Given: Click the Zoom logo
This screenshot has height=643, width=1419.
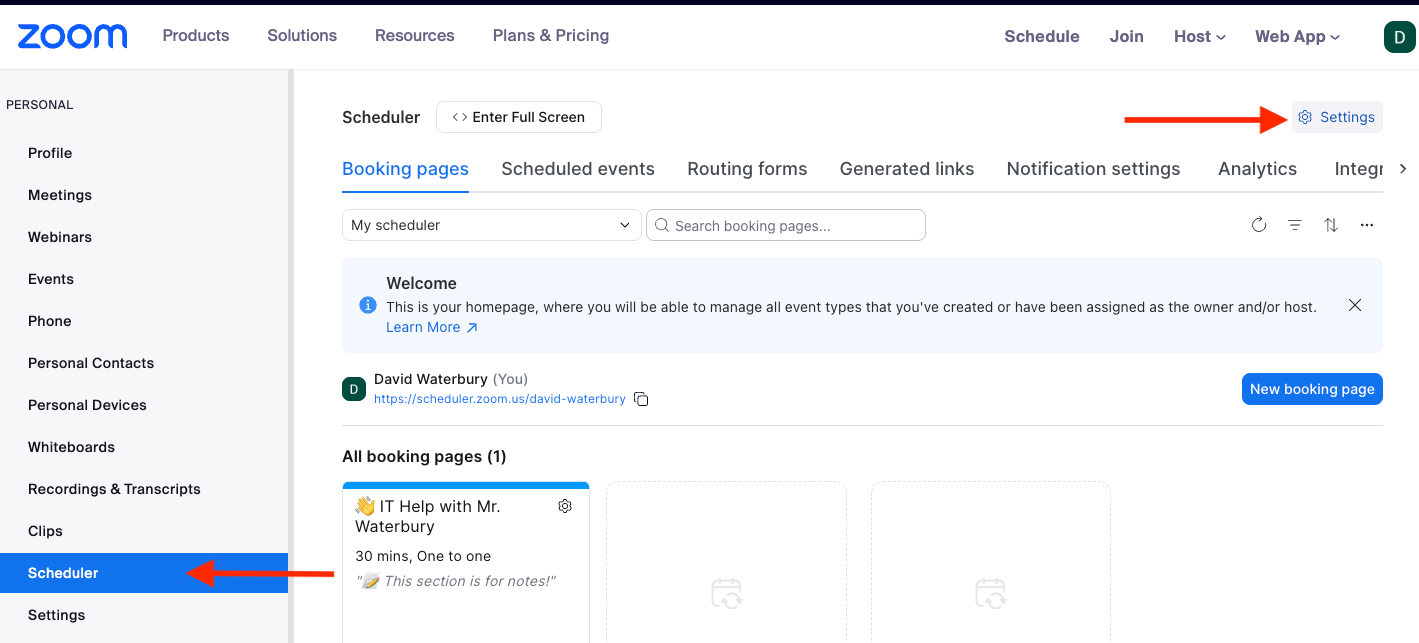Looking at the screenshot, I should pyautogui.click(x=72, y=36).
